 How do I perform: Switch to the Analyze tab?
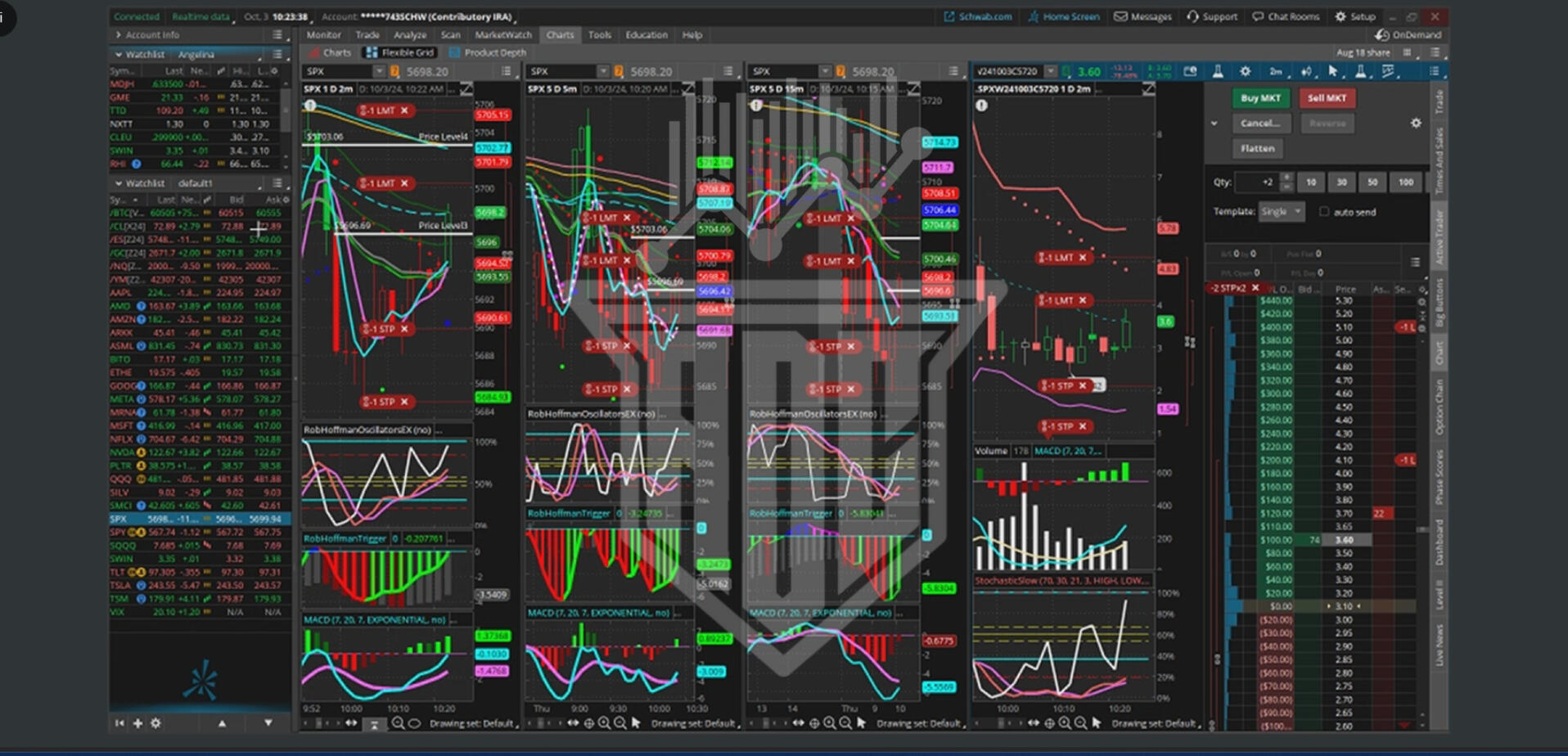coord(410,34)
